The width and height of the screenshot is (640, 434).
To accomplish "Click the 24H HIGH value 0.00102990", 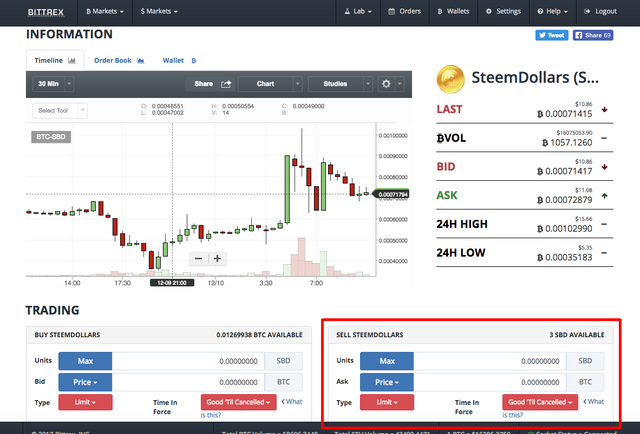I will tap(565, 229).
